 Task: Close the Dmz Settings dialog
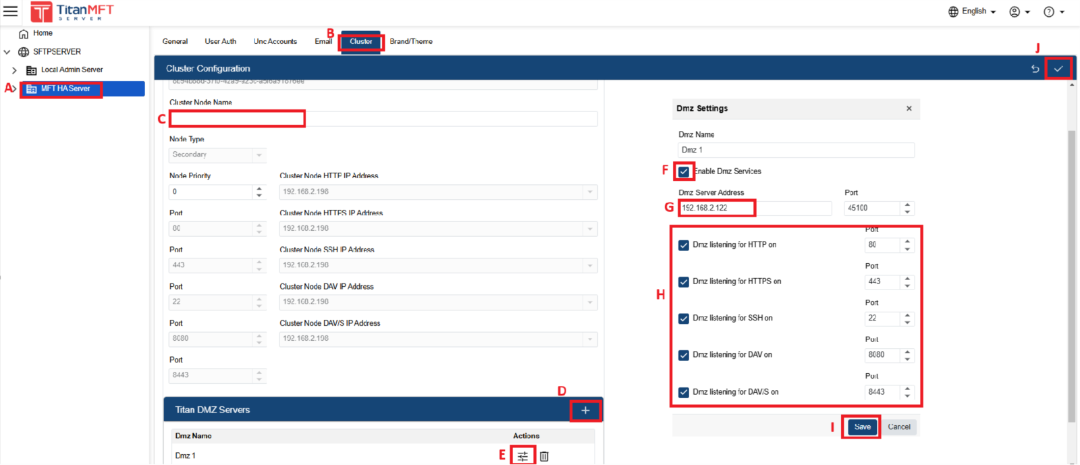pyautogui.click(x=908, y=108)
